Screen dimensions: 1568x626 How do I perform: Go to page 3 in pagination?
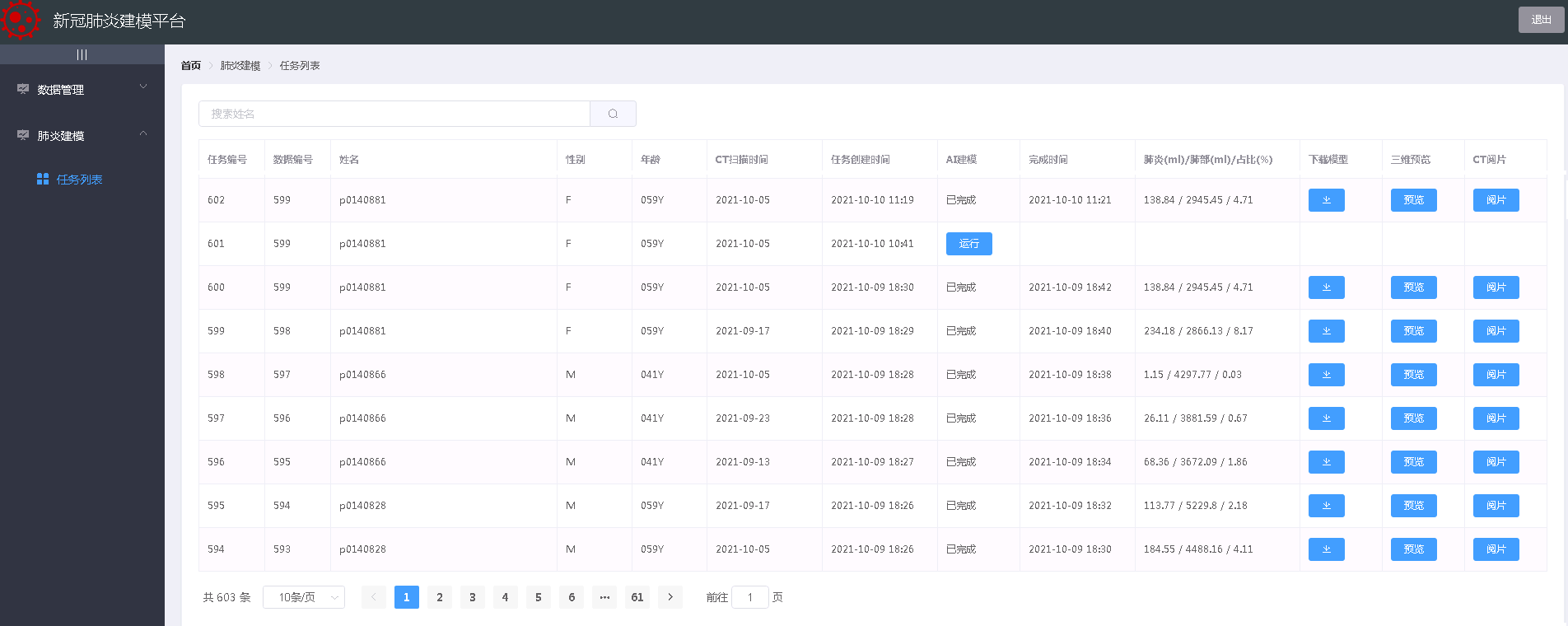pos(473,597)
